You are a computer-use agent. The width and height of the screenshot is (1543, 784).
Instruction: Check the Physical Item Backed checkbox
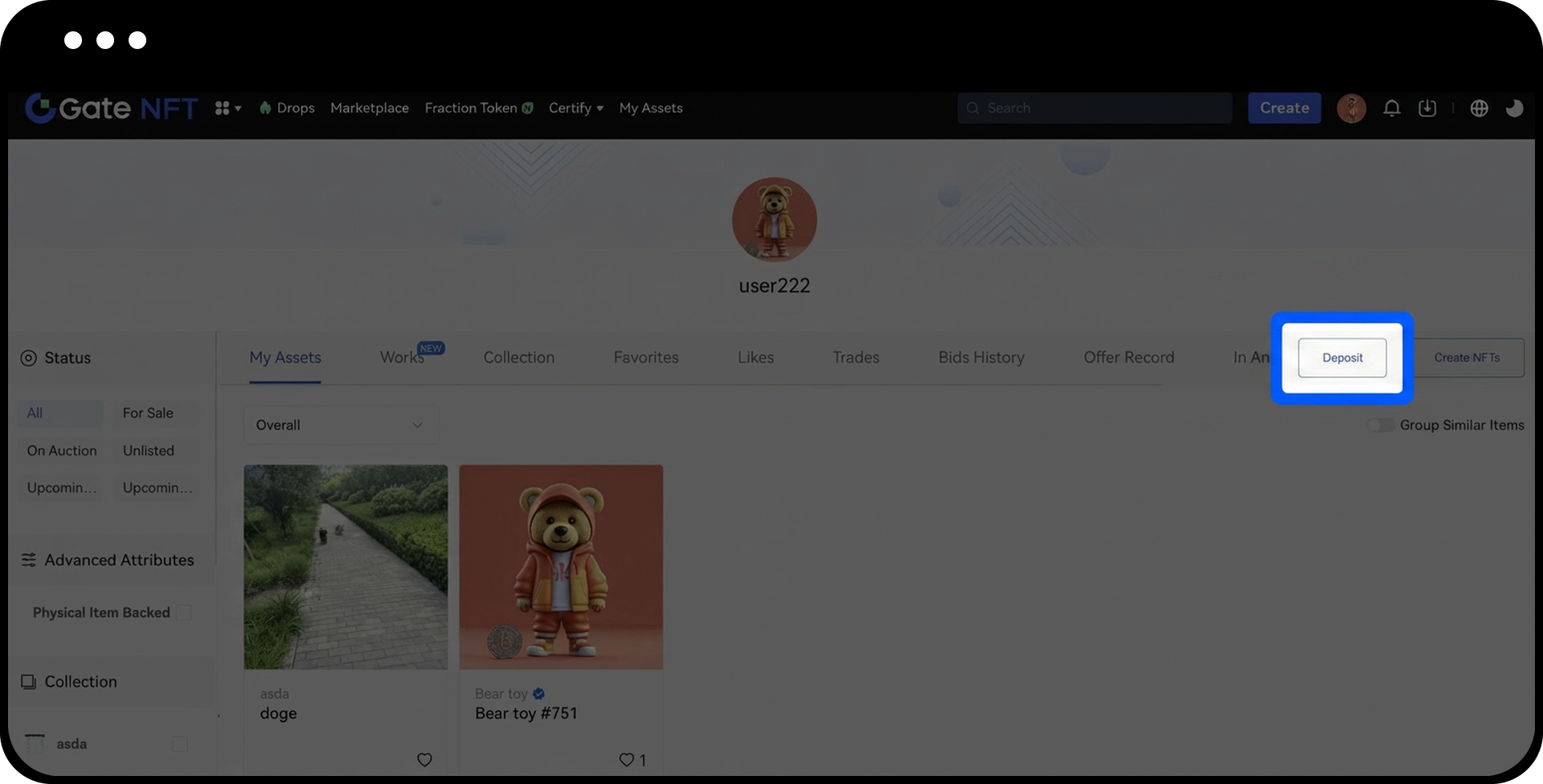184,612
